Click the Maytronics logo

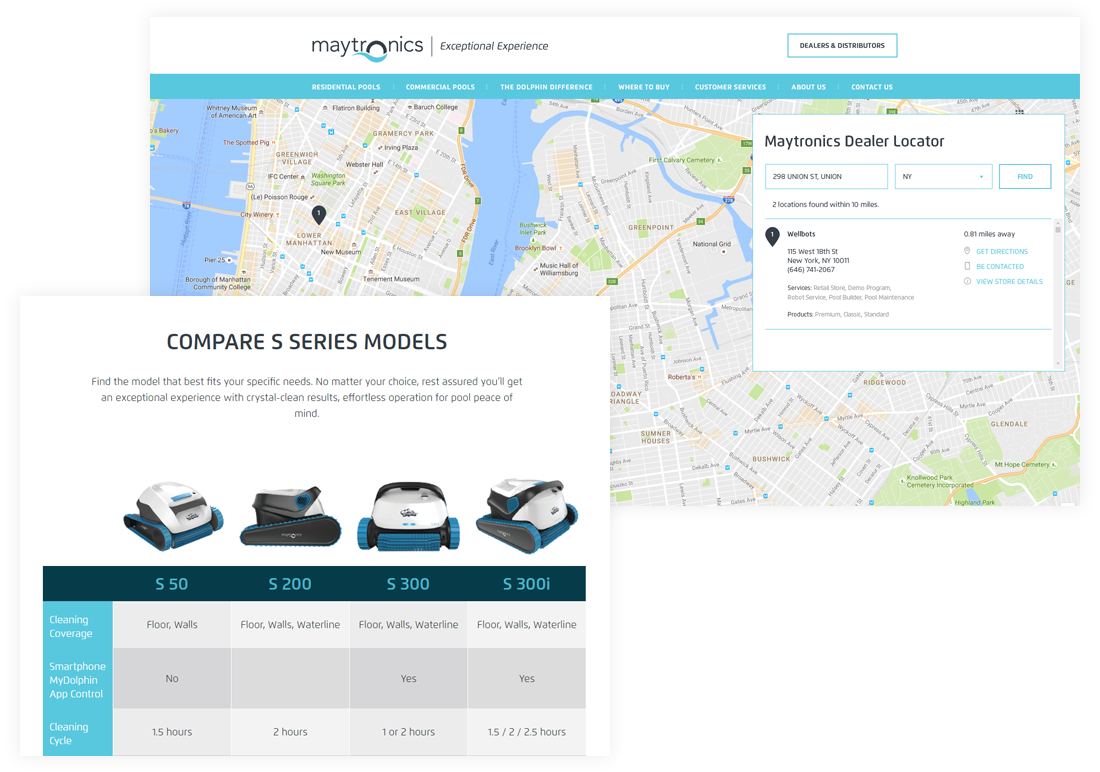(367, 47)
